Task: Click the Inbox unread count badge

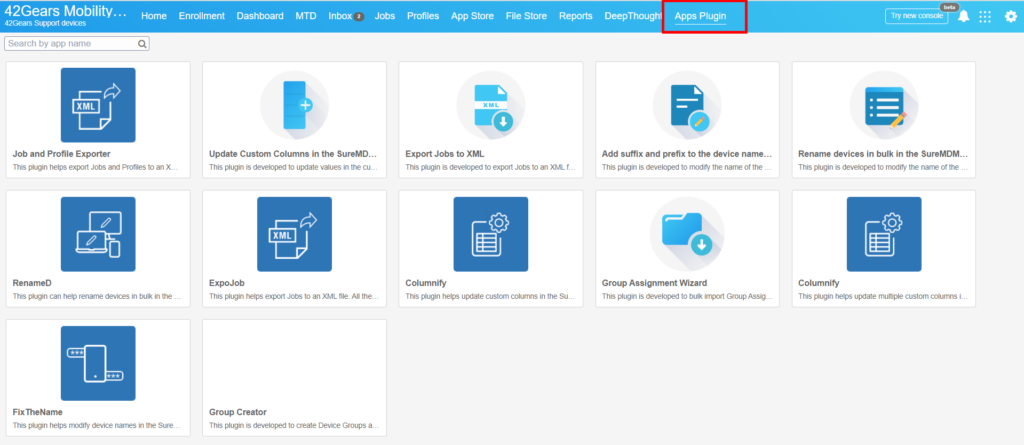Action: coord(359,16)
